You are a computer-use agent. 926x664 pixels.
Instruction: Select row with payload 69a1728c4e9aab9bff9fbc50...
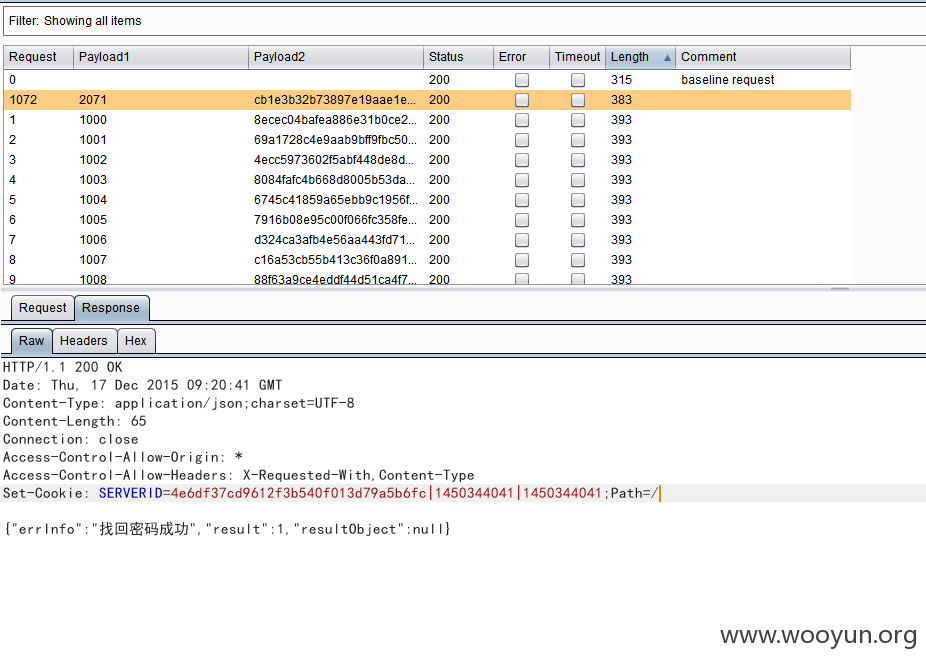pyautogui.click(x=427, y=140)
